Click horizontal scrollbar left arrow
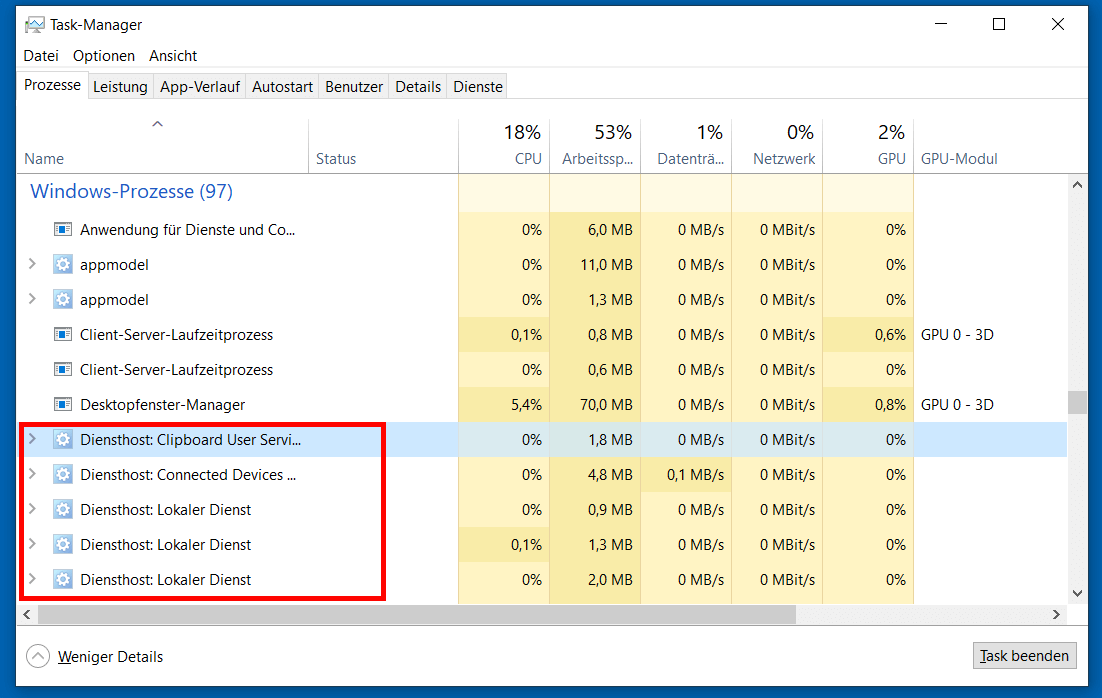The image size is (1102, 698). [x=27, y=614]
